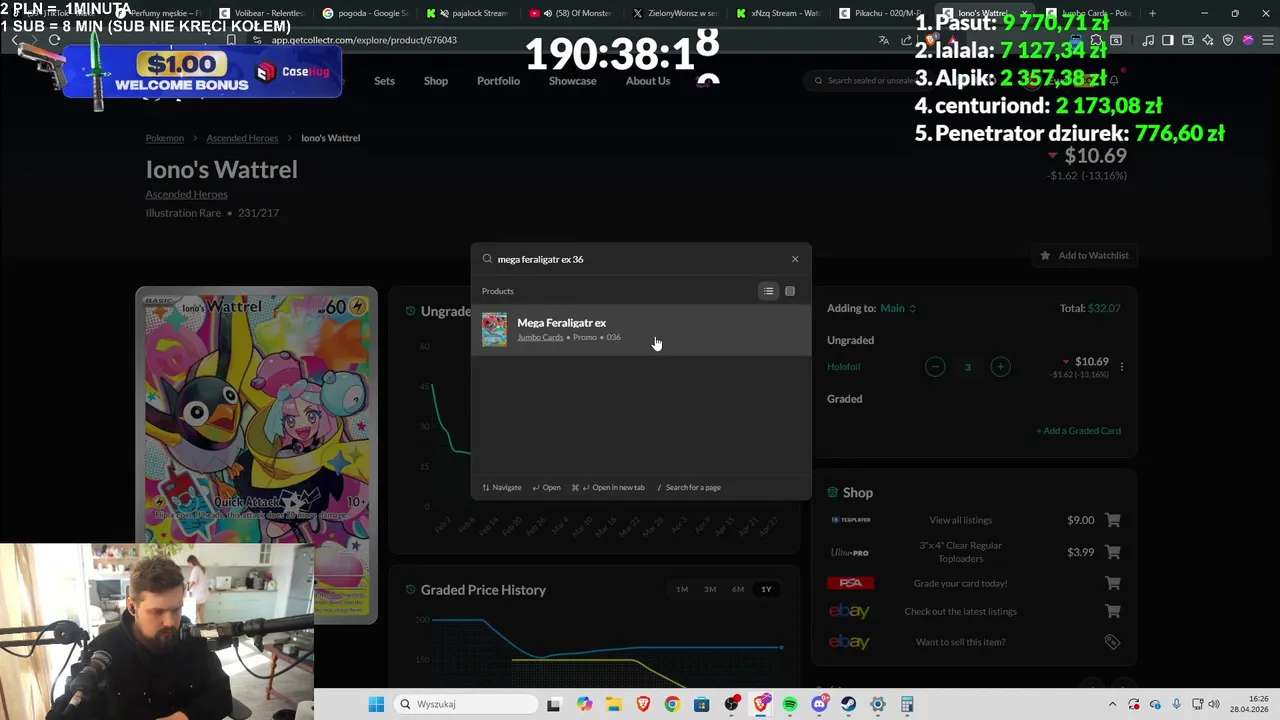Open Copilot from the taskbar
The width and height of the screenshot is (1280, 720).
pos(584,704)
